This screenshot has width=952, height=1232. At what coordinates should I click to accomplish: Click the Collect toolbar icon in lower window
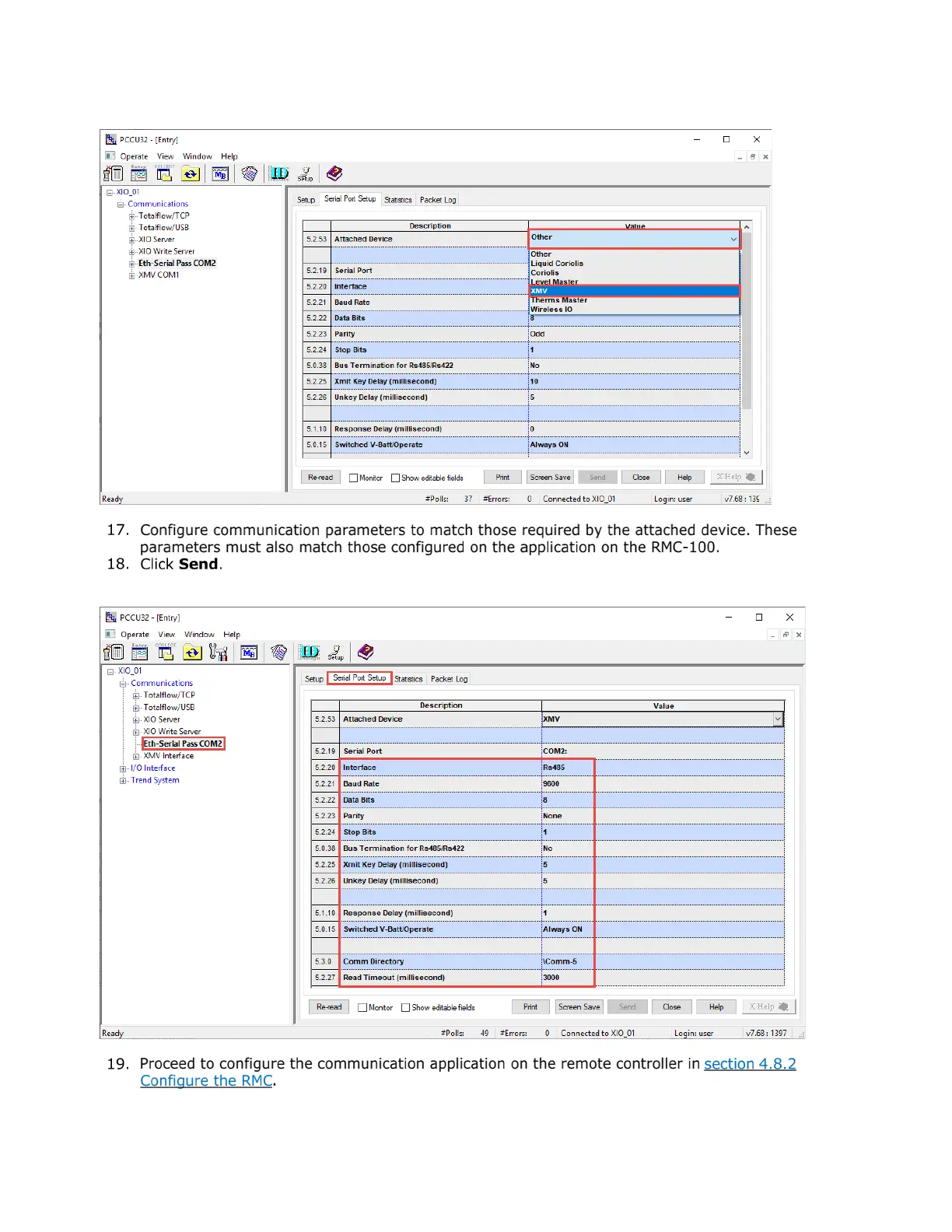click(165, 653)
